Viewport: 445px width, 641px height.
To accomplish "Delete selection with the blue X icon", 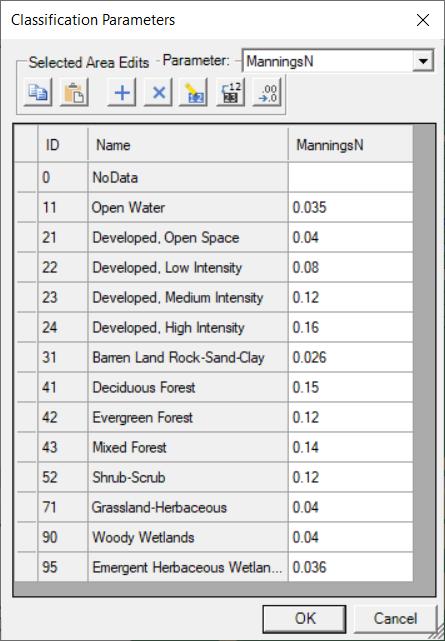I will [158, 92].
